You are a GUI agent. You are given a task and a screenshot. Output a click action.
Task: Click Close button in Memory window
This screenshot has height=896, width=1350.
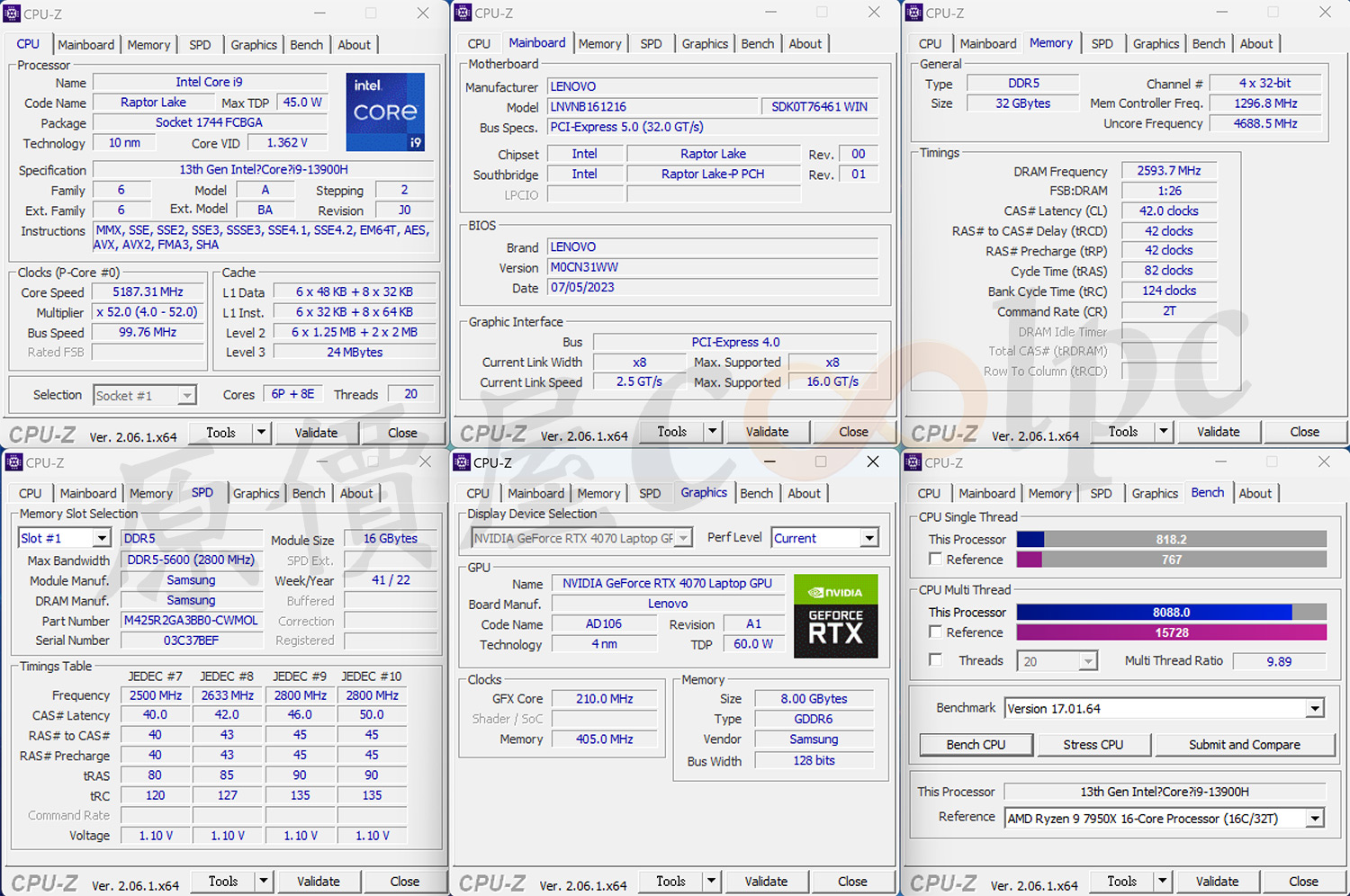[1304, 432]
